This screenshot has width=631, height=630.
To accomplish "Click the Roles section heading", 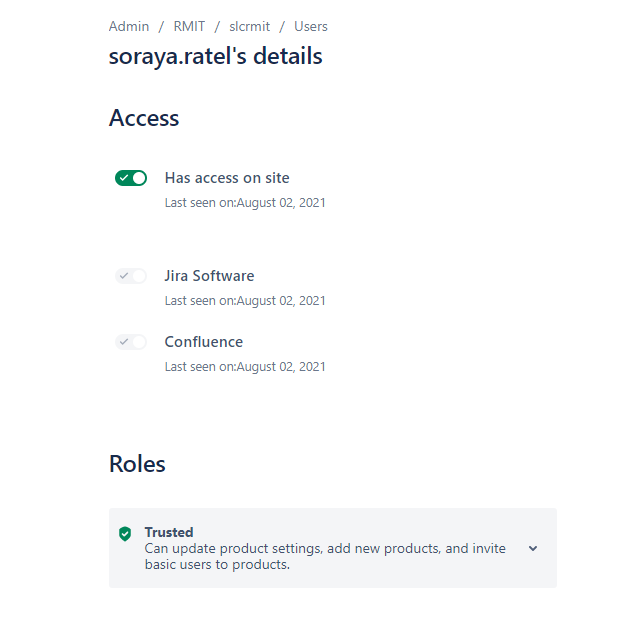I will 137,464.
